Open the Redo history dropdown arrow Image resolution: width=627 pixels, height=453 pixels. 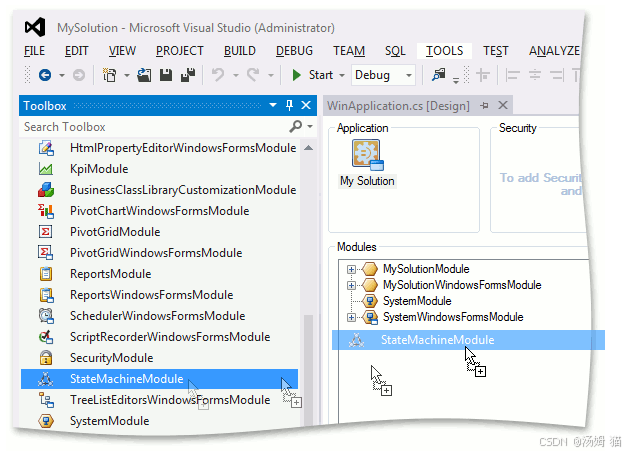tap(271, 75)
